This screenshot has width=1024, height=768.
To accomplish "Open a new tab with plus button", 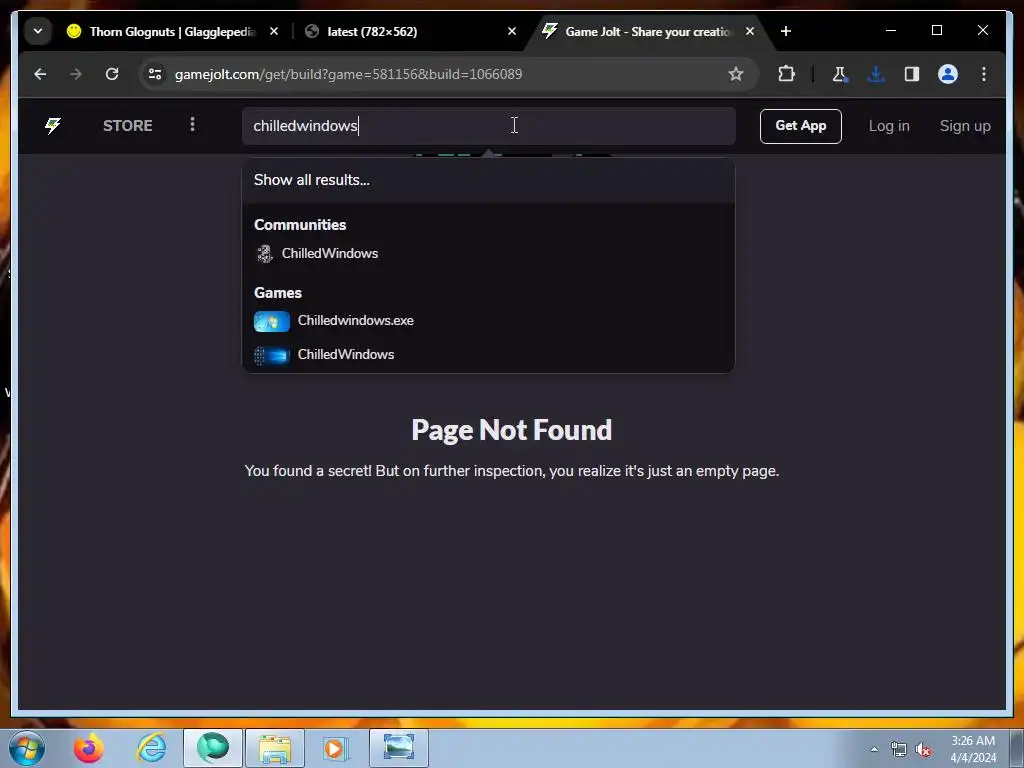I will (x=786, y=31).
